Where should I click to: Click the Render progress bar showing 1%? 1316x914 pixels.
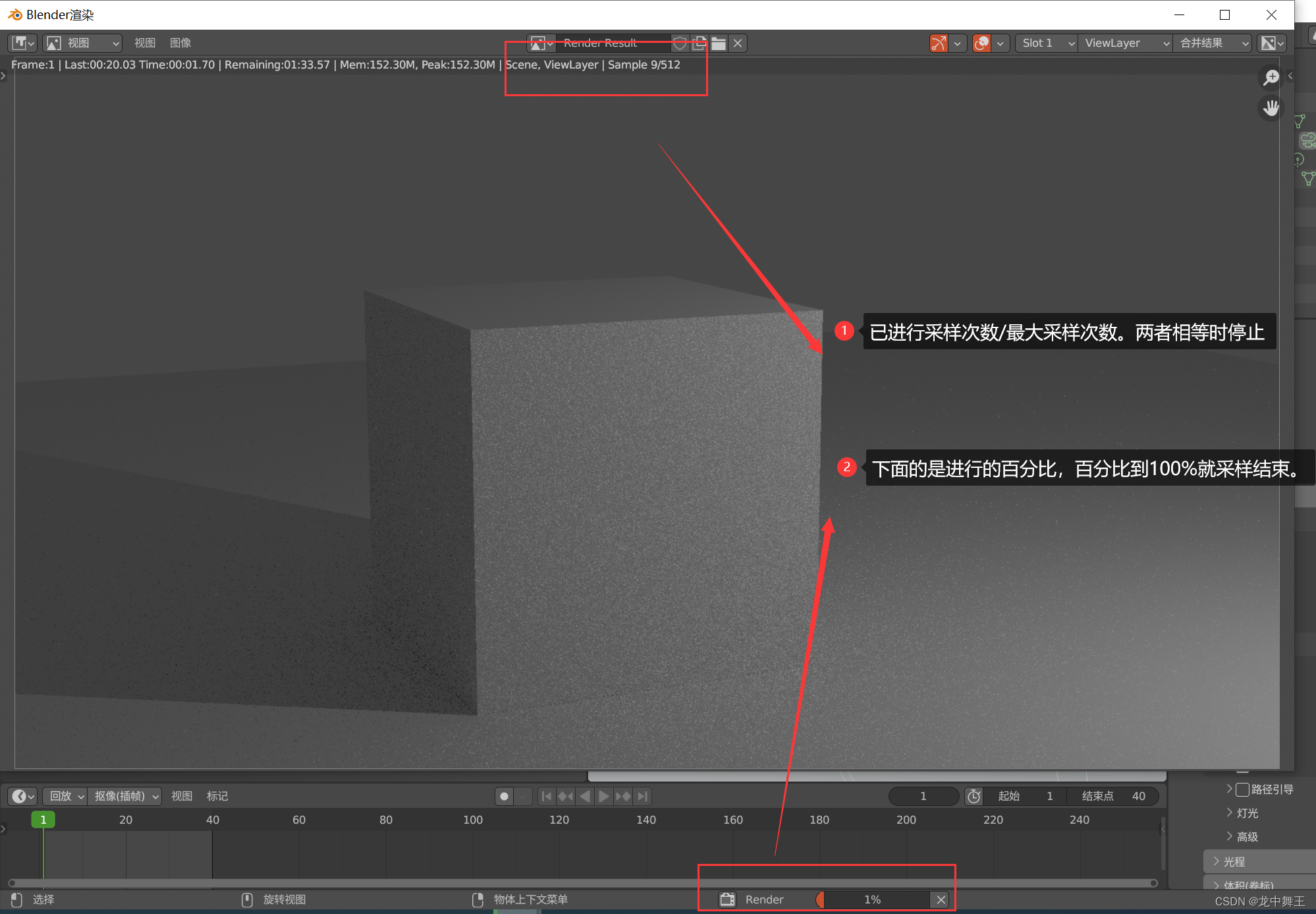(x=872, y=900)
